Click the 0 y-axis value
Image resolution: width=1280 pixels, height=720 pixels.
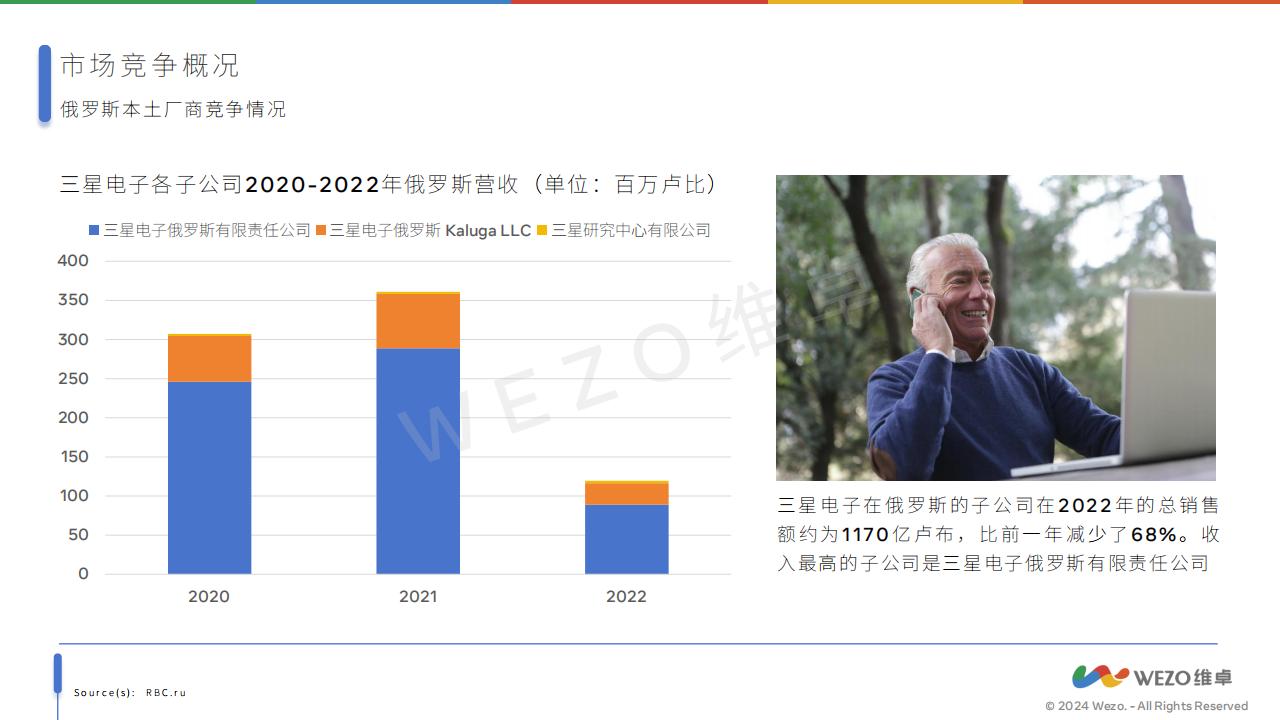click(x=84, y=574)
